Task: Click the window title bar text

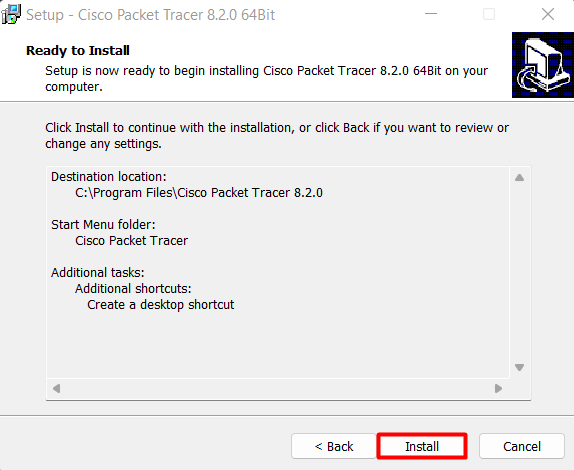Action: tap(150, 15)
